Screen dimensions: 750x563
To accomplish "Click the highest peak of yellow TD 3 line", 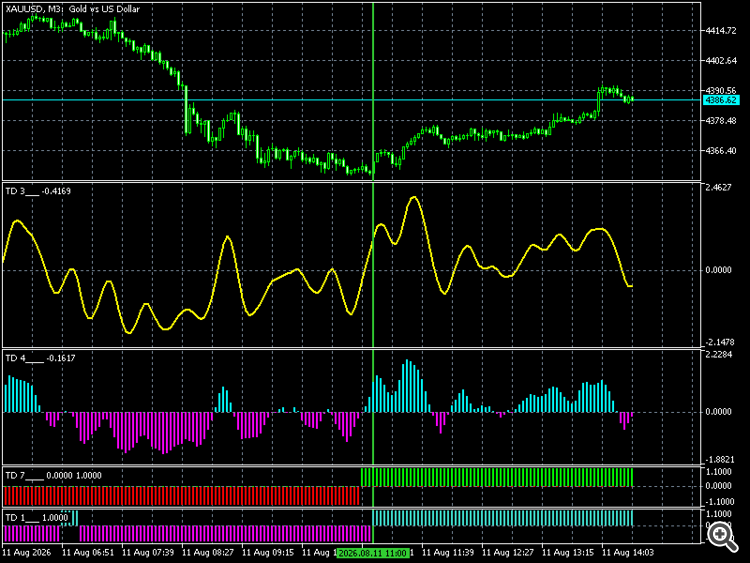I will [x=414, y=197].
